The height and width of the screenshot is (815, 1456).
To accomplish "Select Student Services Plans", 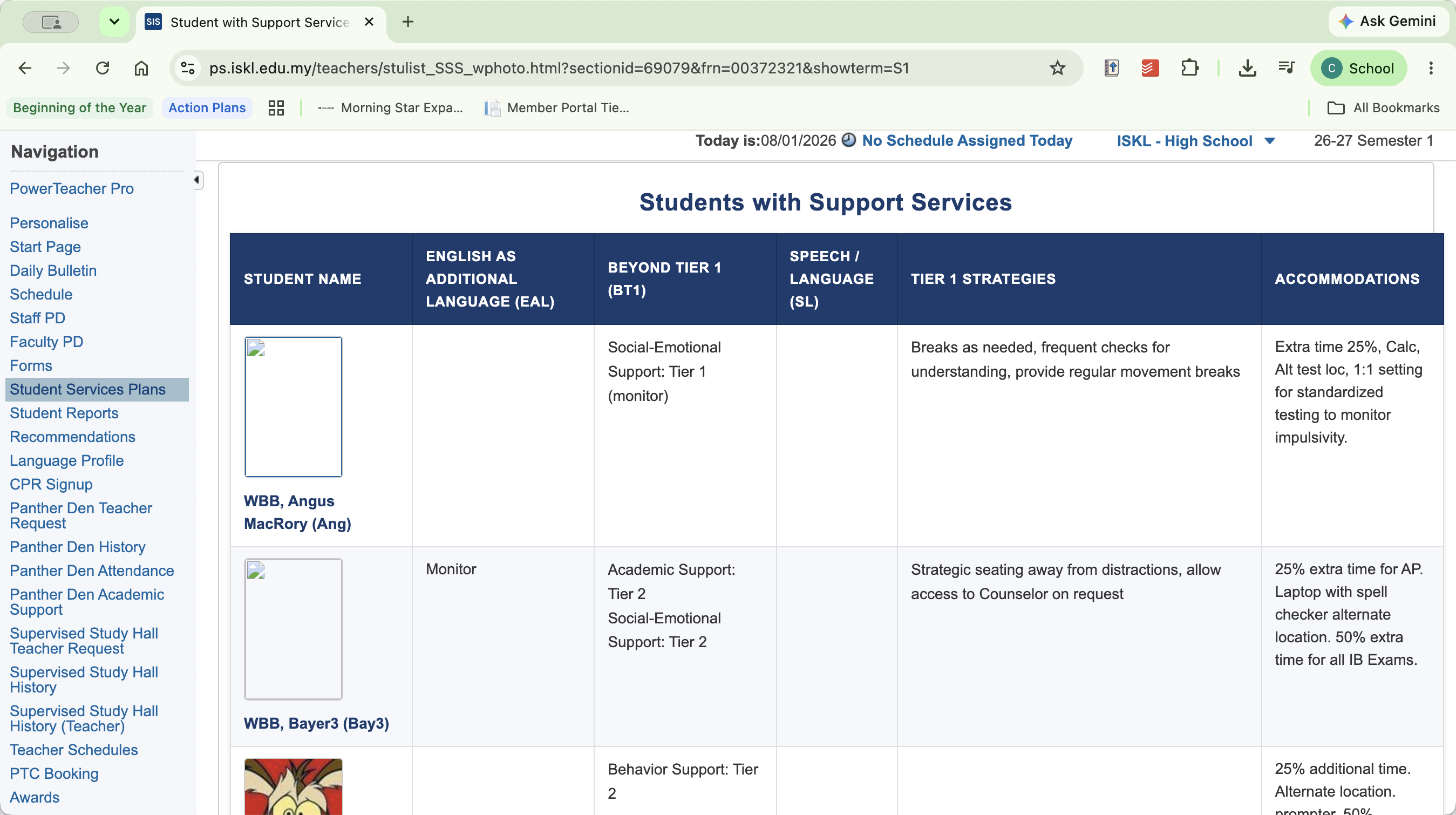I will pos(97,389).
